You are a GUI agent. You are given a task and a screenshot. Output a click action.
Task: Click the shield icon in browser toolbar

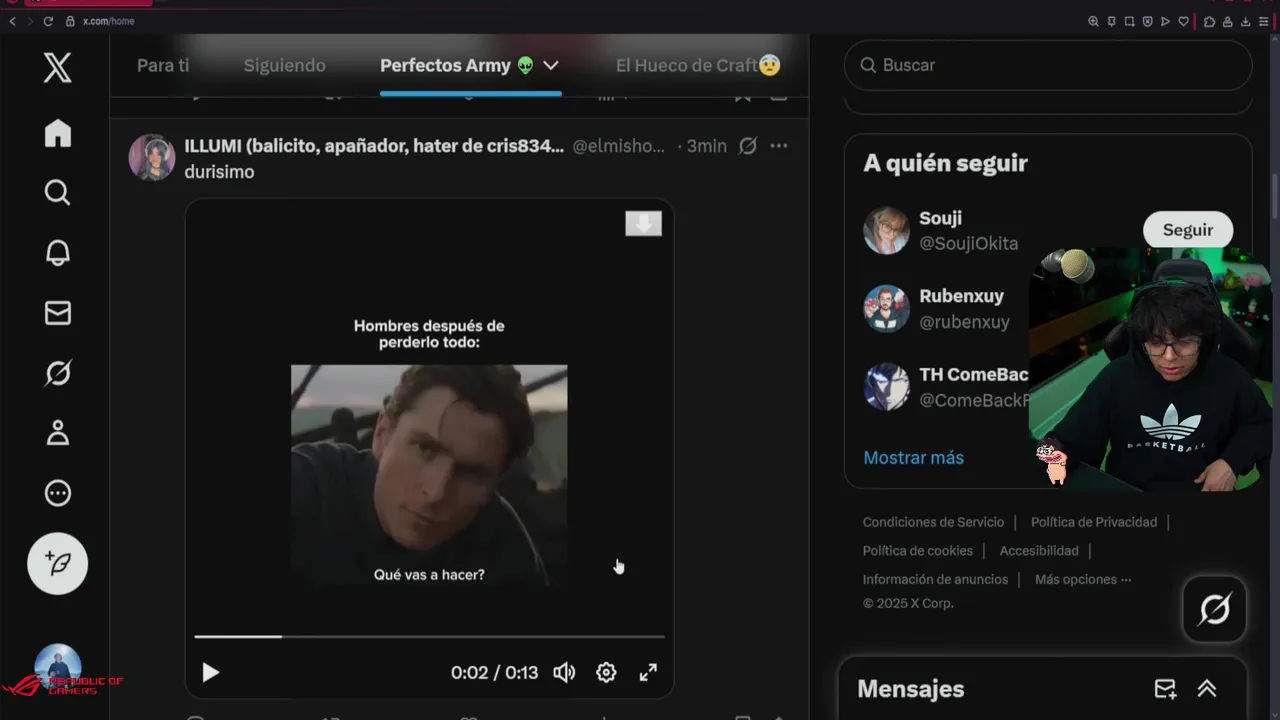click(x=1147, y=21)
